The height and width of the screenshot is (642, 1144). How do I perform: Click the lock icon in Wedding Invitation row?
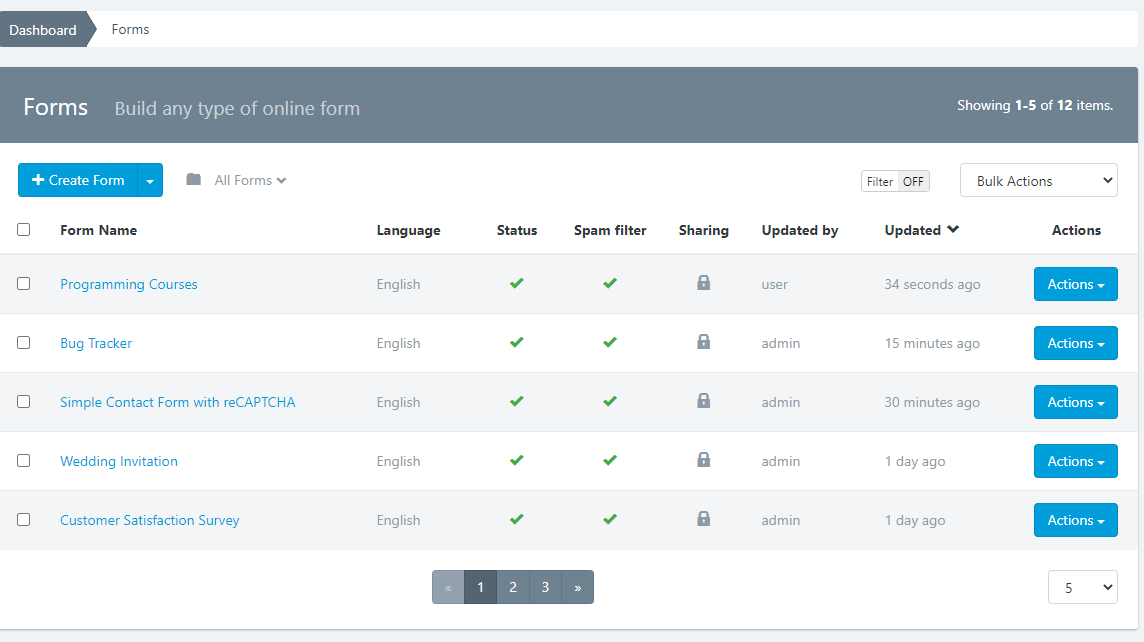(x=703, y=460)
